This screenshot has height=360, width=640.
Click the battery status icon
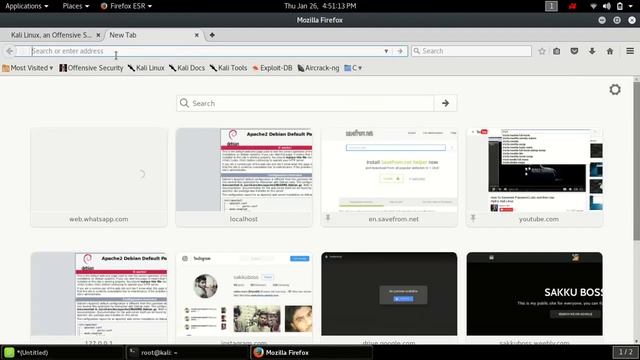620,6
